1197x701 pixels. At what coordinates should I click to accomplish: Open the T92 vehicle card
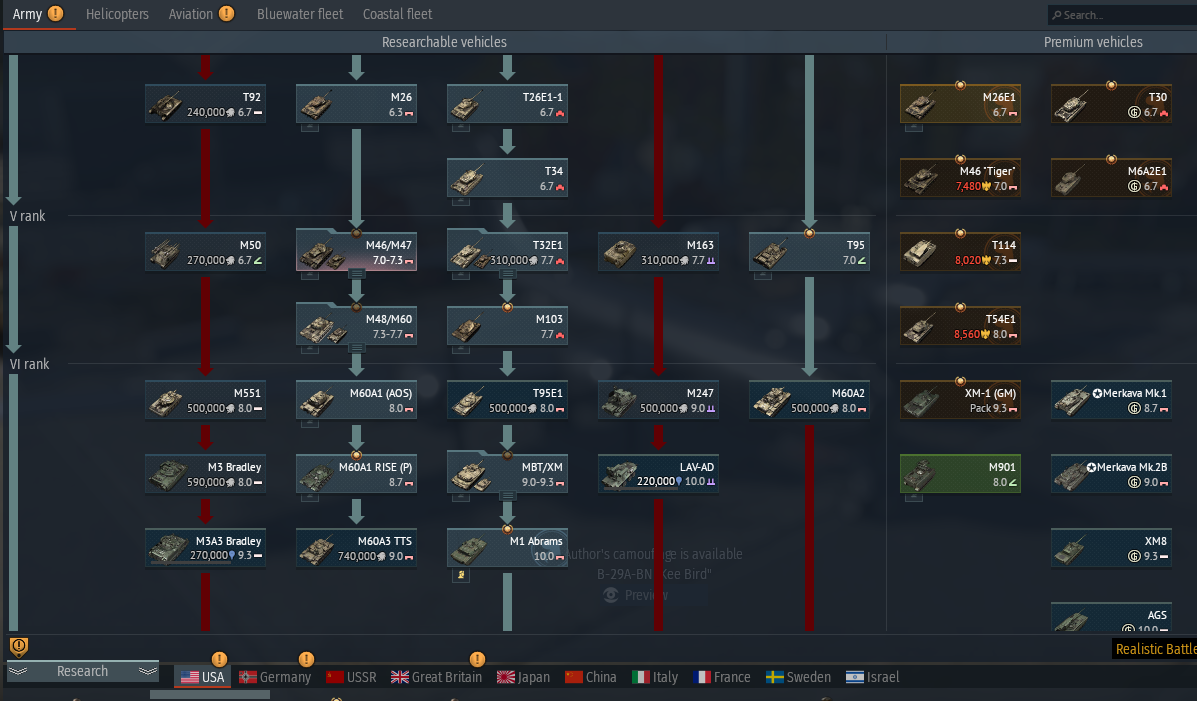coord(205,104)
